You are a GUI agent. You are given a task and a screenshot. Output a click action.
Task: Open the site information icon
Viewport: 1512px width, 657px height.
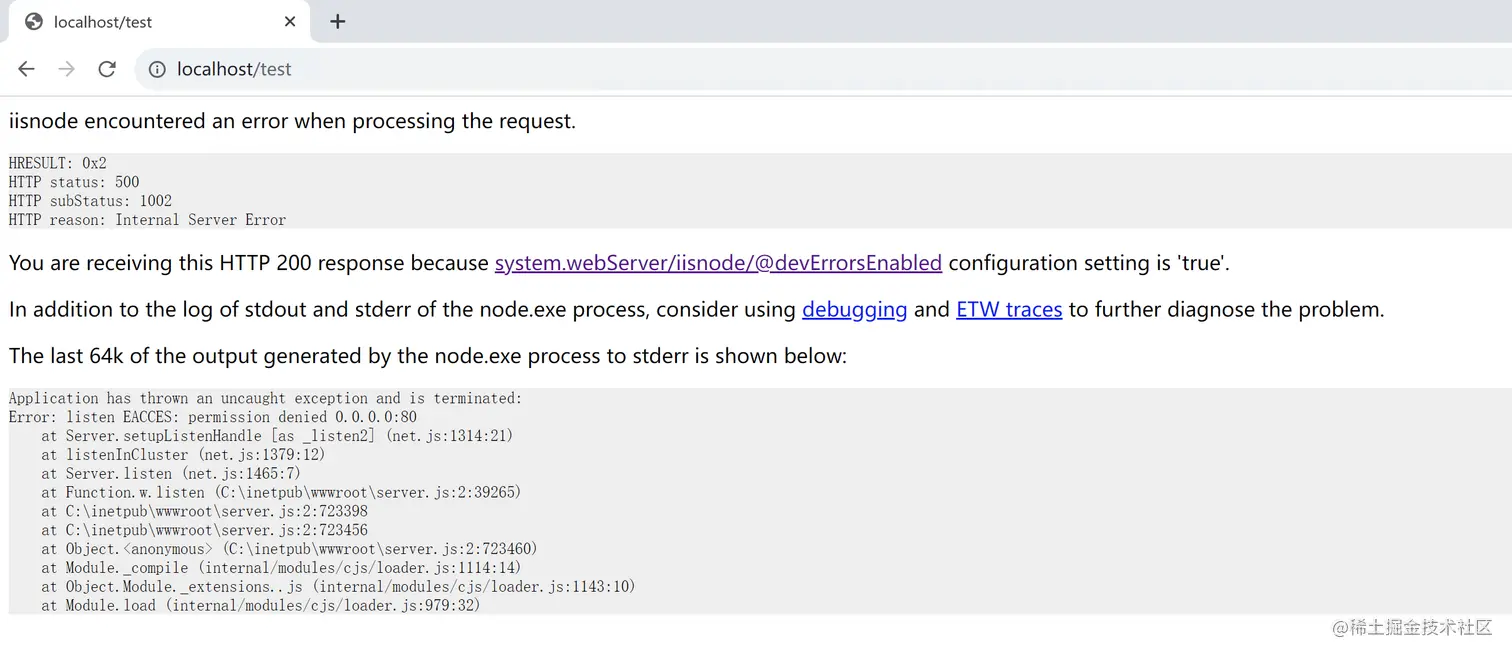pyautogui.click(x=157, y=69)
